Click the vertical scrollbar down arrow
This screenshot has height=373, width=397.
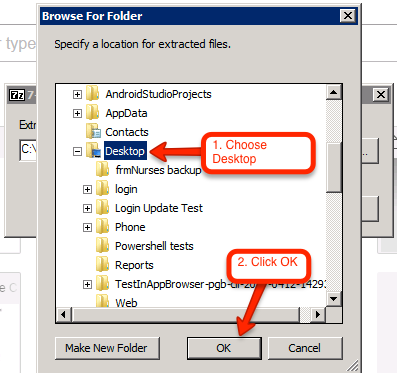(x=334, y=299)
